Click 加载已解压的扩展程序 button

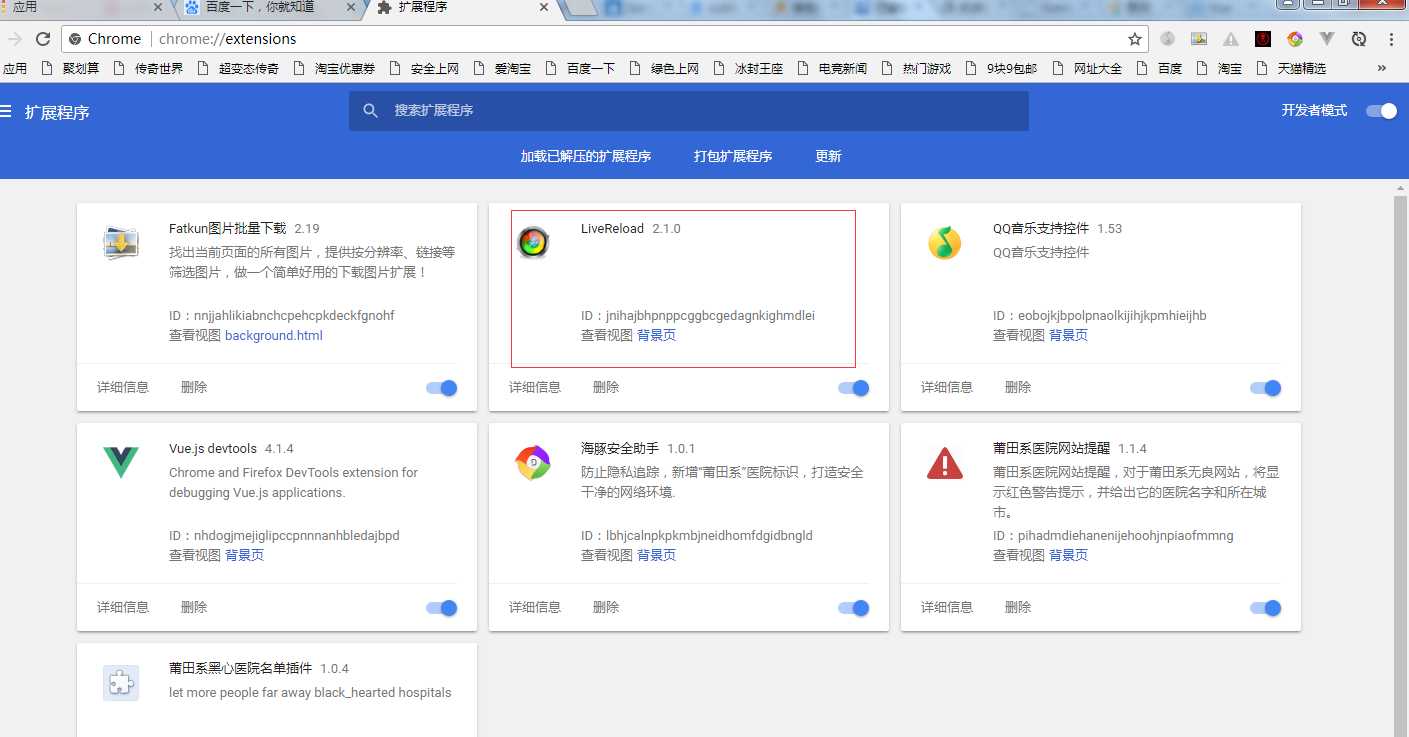[586, 156]
